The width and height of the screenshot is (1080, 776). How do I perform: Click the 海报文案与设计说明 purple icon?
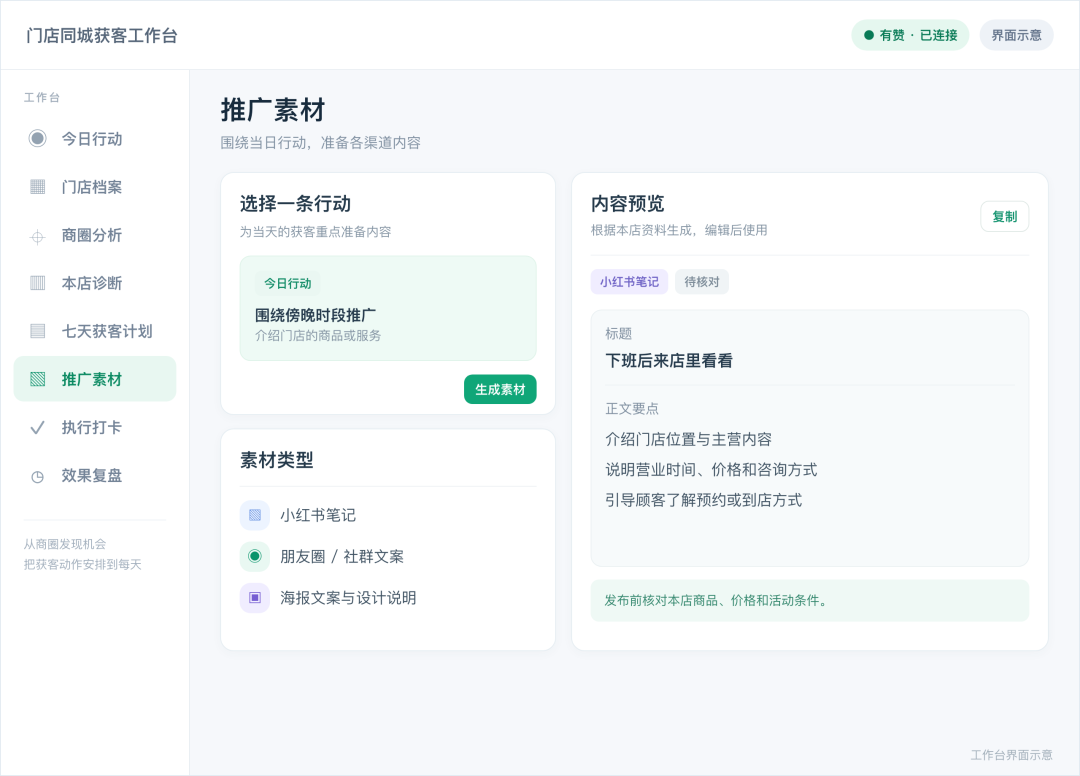(254, 598)
